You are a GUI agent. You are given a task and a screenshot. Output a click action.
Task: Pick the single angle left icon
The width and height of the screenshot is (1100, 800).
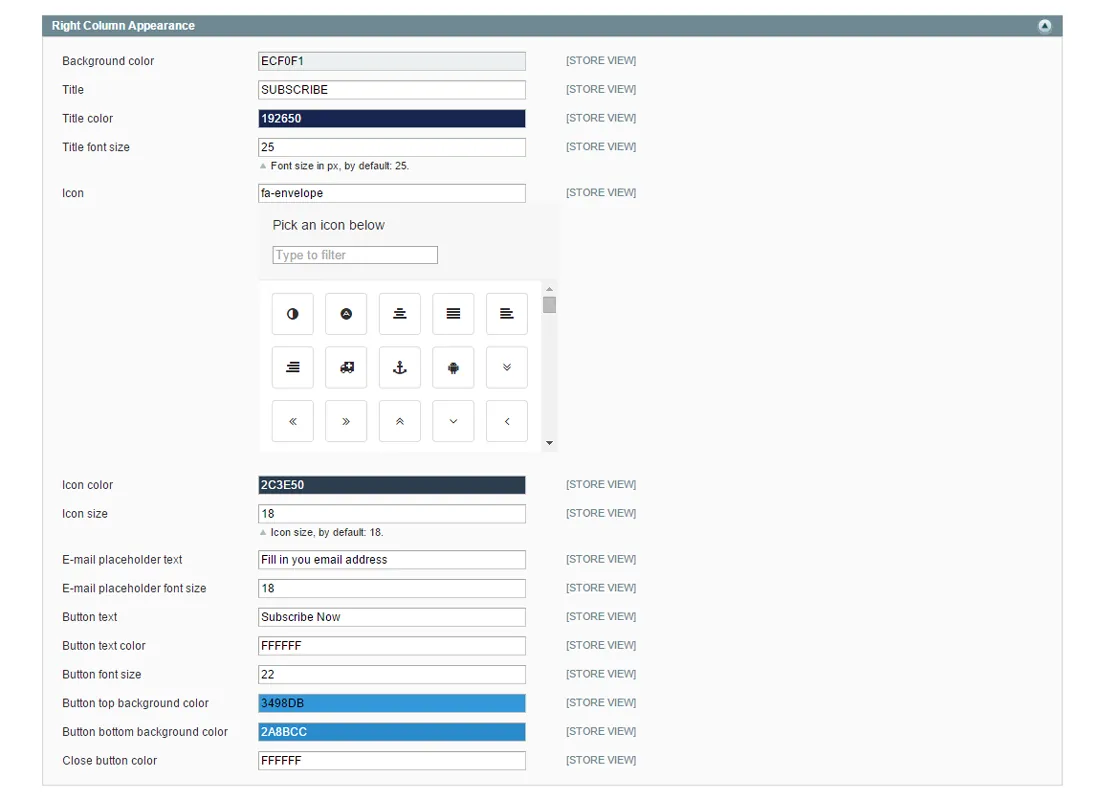[507, 421]
